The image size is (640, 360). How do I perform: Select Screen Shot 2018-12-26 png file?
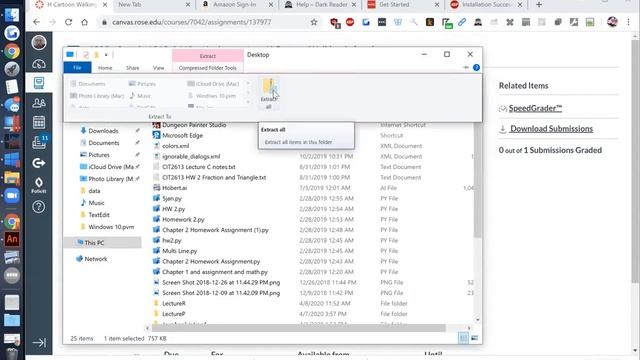point(221,282)
